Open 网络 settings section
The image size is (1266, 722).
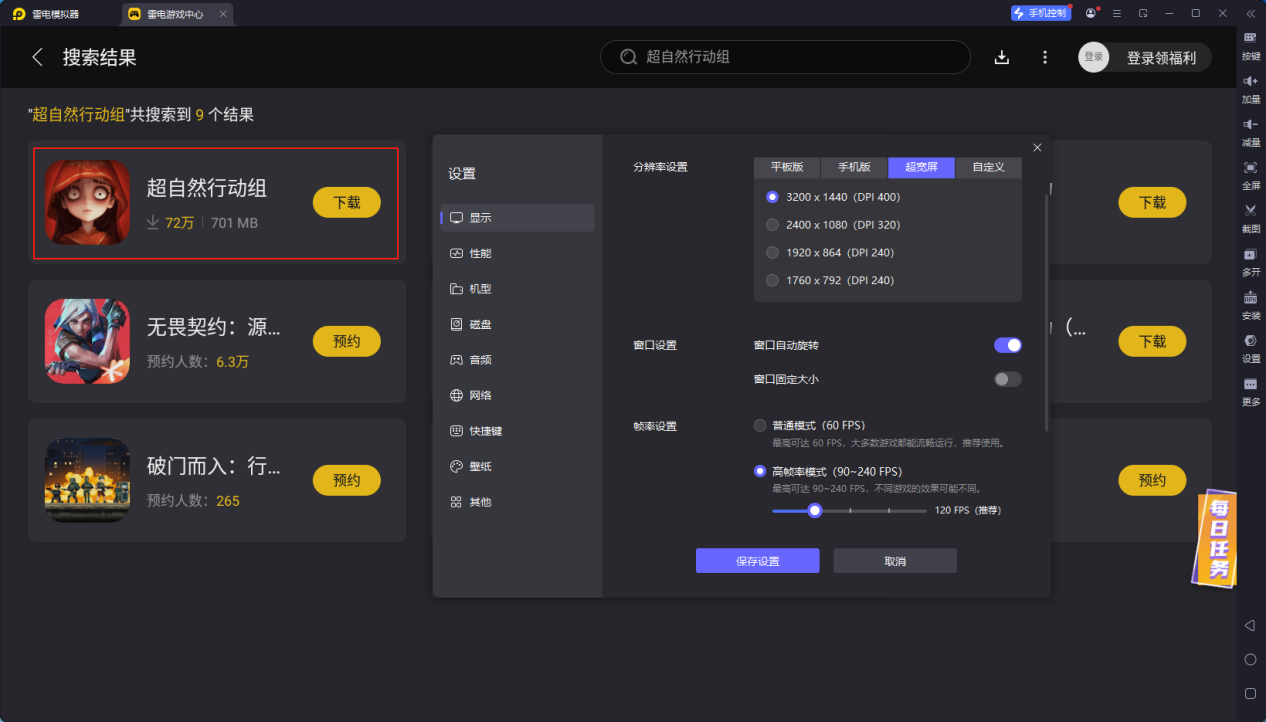point(517,396)
